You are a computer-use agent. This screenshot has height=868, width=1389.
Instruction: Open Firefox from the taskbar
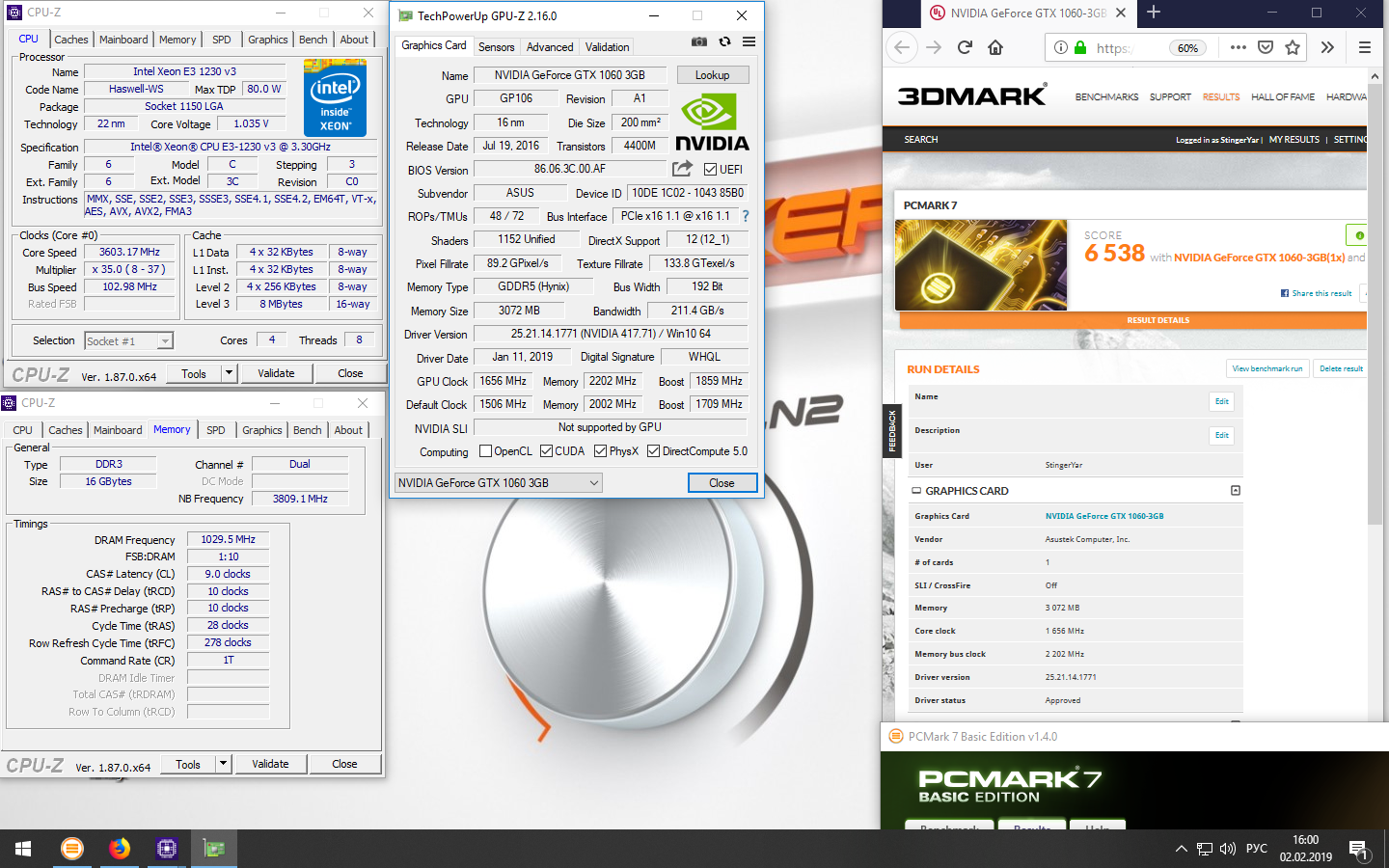[120, 849]
